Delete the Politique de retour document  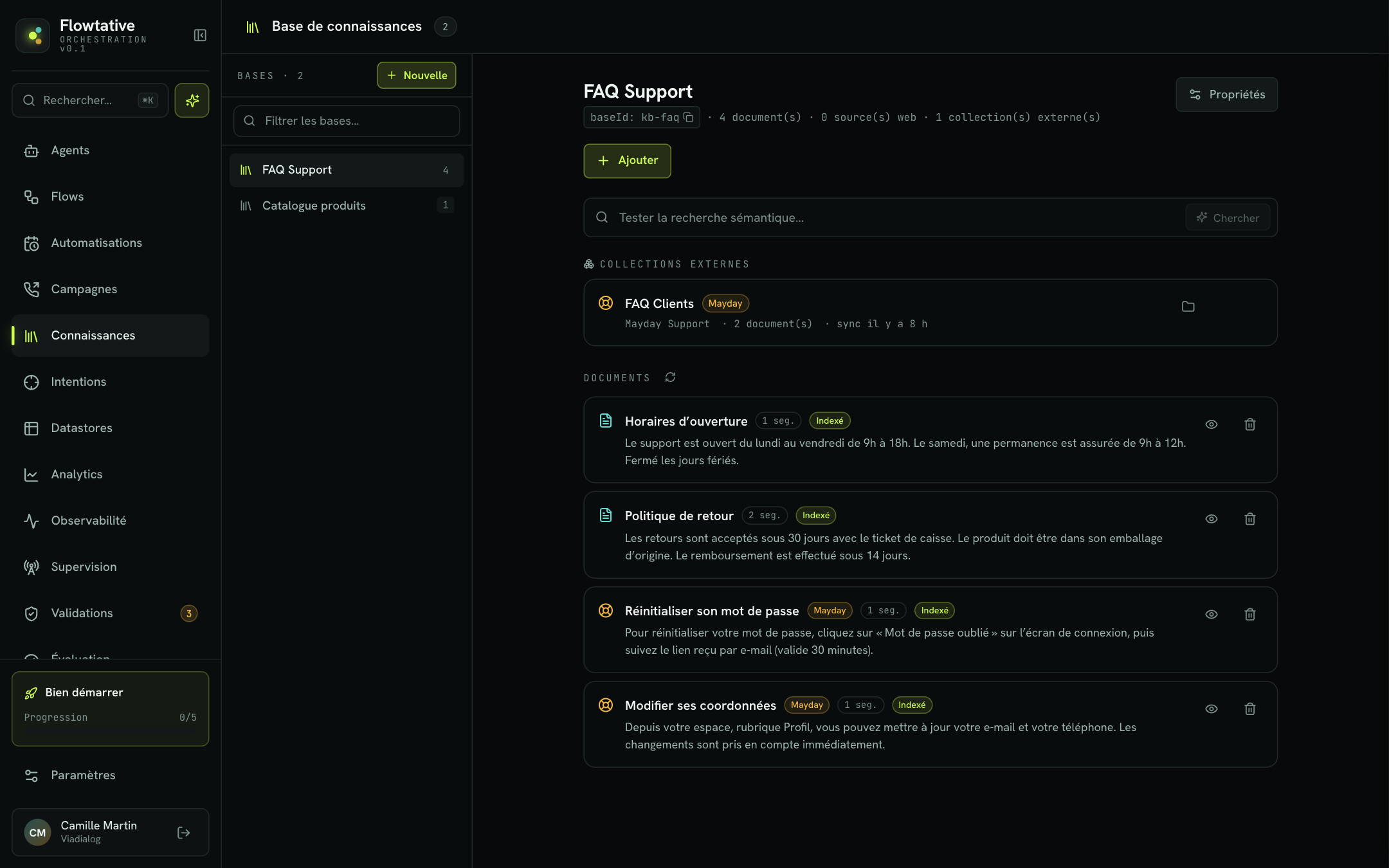point(1249,519)
